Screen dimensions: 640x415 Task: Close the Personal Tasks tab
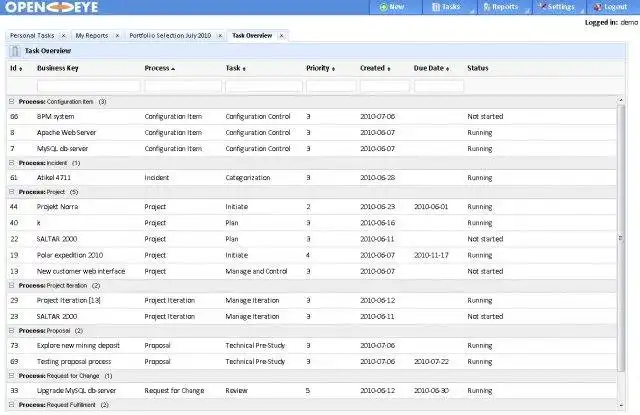pos(63,36)
